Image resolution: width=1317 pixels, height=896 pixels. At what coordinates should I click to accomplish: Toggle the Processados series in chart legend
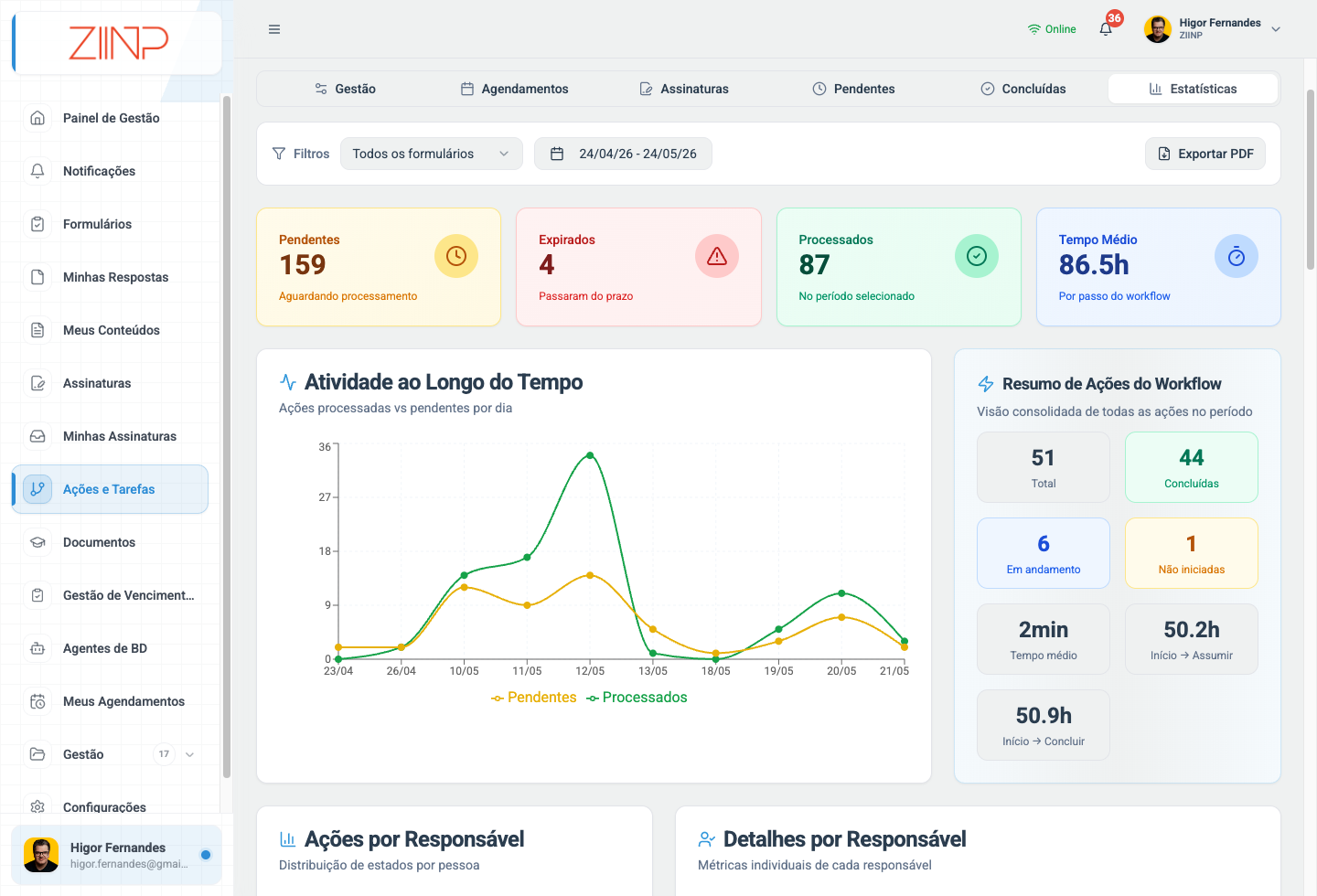pyautogui.click(x=637, y=698)
